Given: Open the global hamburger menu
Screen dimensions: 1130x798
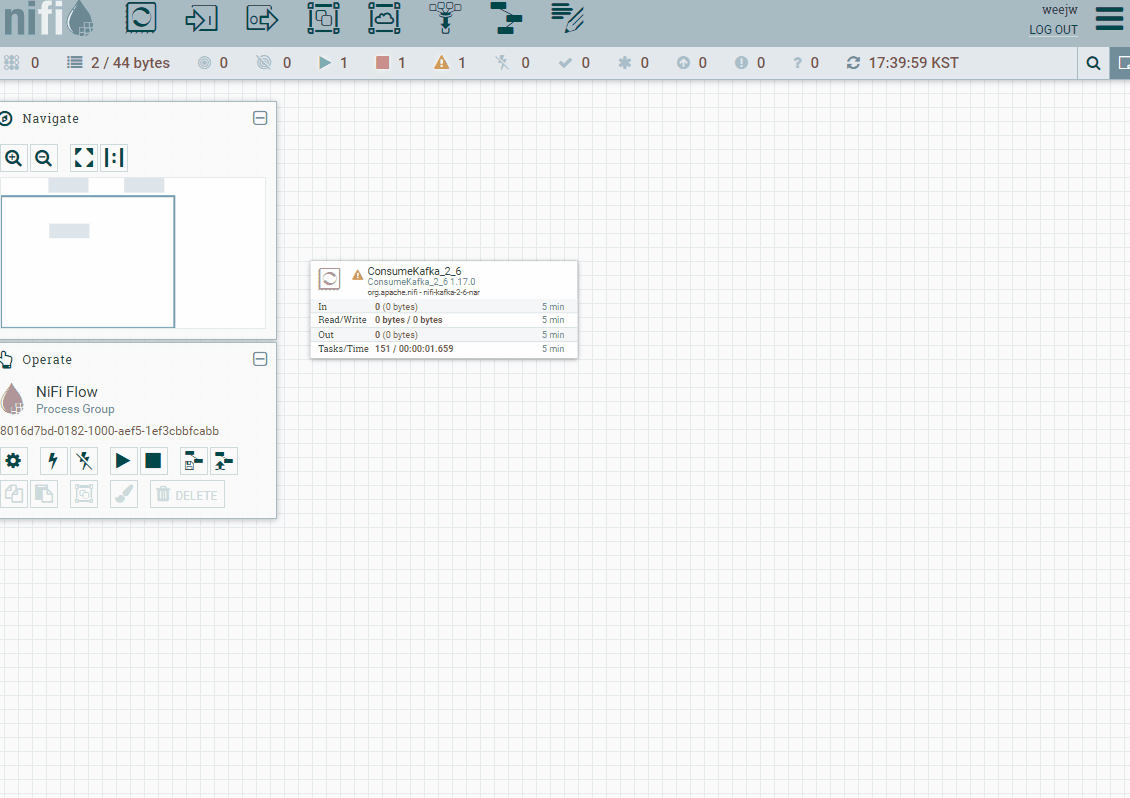Looking at the screenshot, I should [x=1109, y=19].
